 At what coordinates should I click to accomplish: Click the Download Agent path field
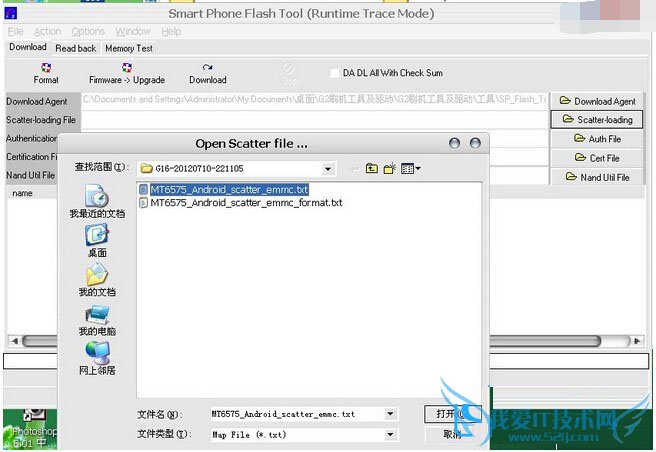pyautogui.click(x=315, y=100)
